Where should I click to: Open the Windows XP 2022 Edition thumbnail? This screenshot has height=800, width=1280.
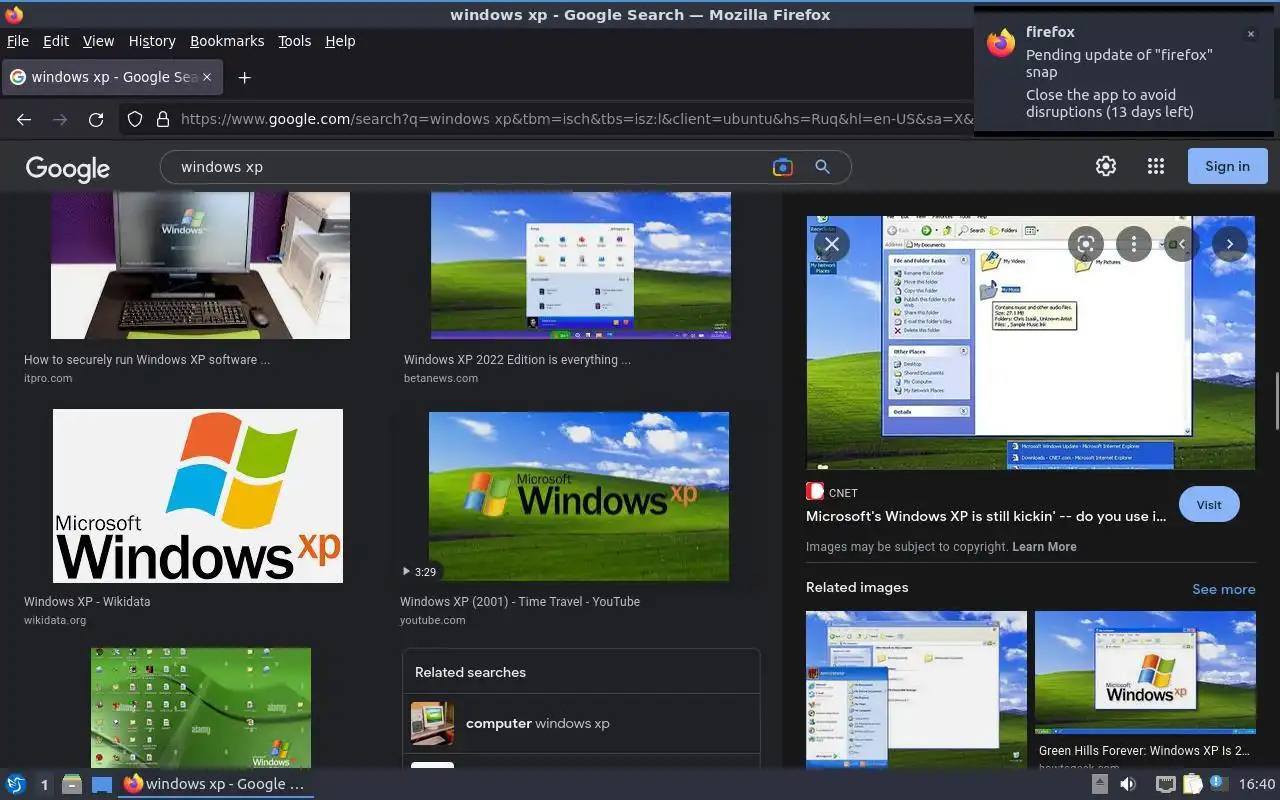point(581,265)
